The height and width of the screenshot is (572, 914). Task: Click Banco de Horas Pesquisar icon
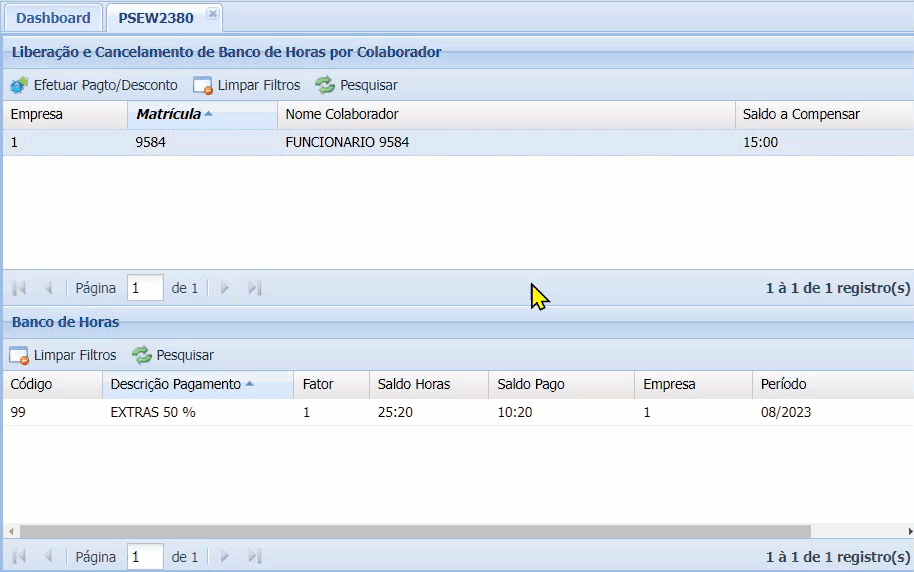click(x=142, y=355)
